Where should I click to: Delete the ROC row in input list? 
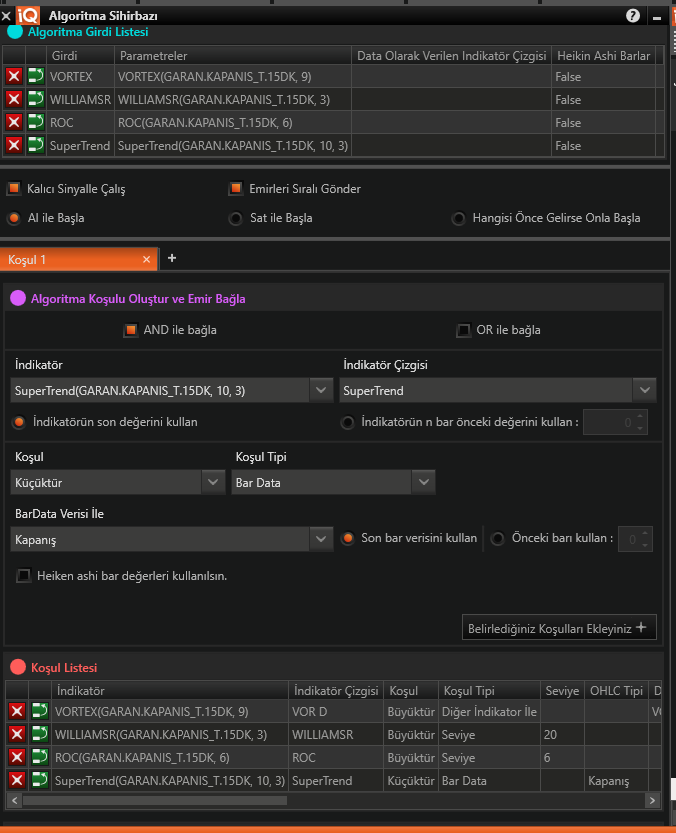click(x=14, y=122)
